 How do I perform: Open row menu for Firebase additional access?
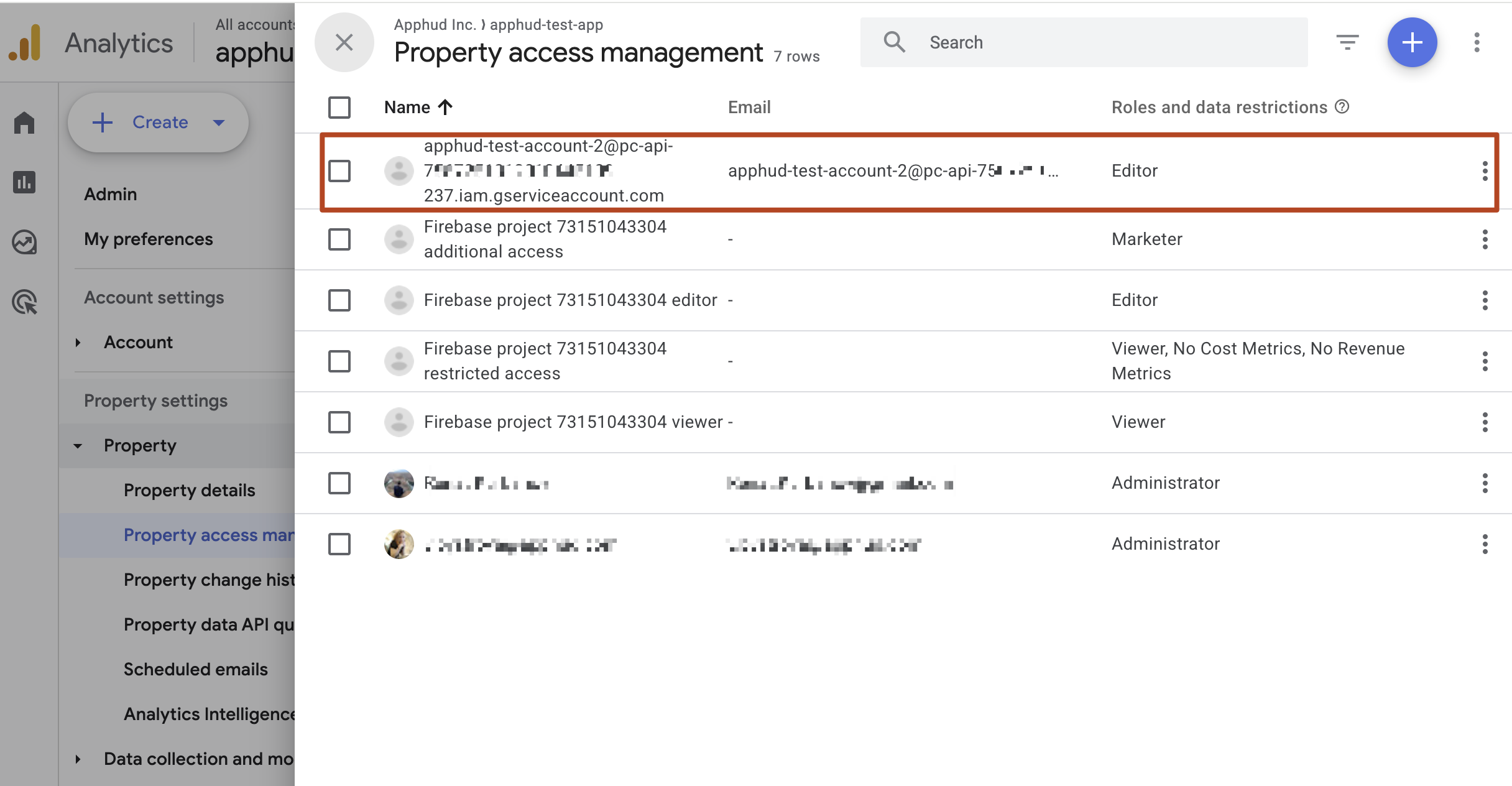1485,239
